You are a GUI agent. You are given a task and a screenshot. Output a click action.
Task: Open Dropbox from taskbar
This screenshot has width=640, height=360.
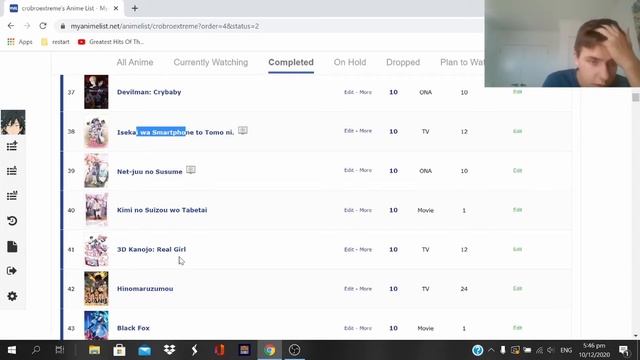169,350
